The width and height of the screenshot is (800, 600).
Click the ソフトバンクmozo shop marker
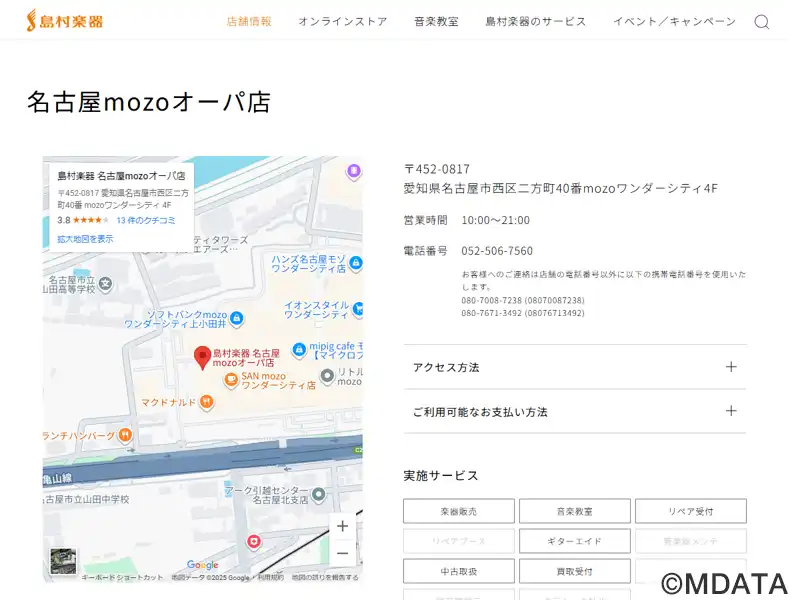[x=236, y=318]
